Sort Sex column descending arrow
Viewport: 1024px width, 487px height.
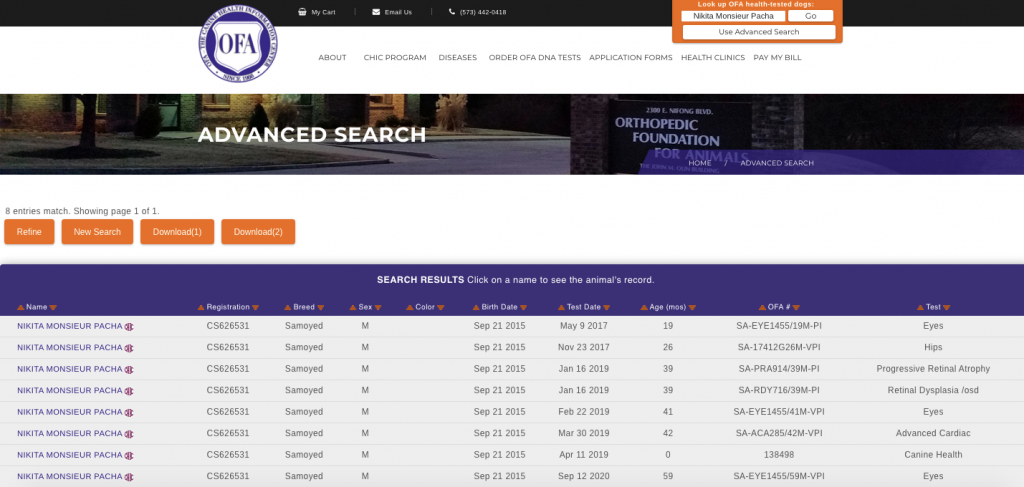tap(377, 307)
